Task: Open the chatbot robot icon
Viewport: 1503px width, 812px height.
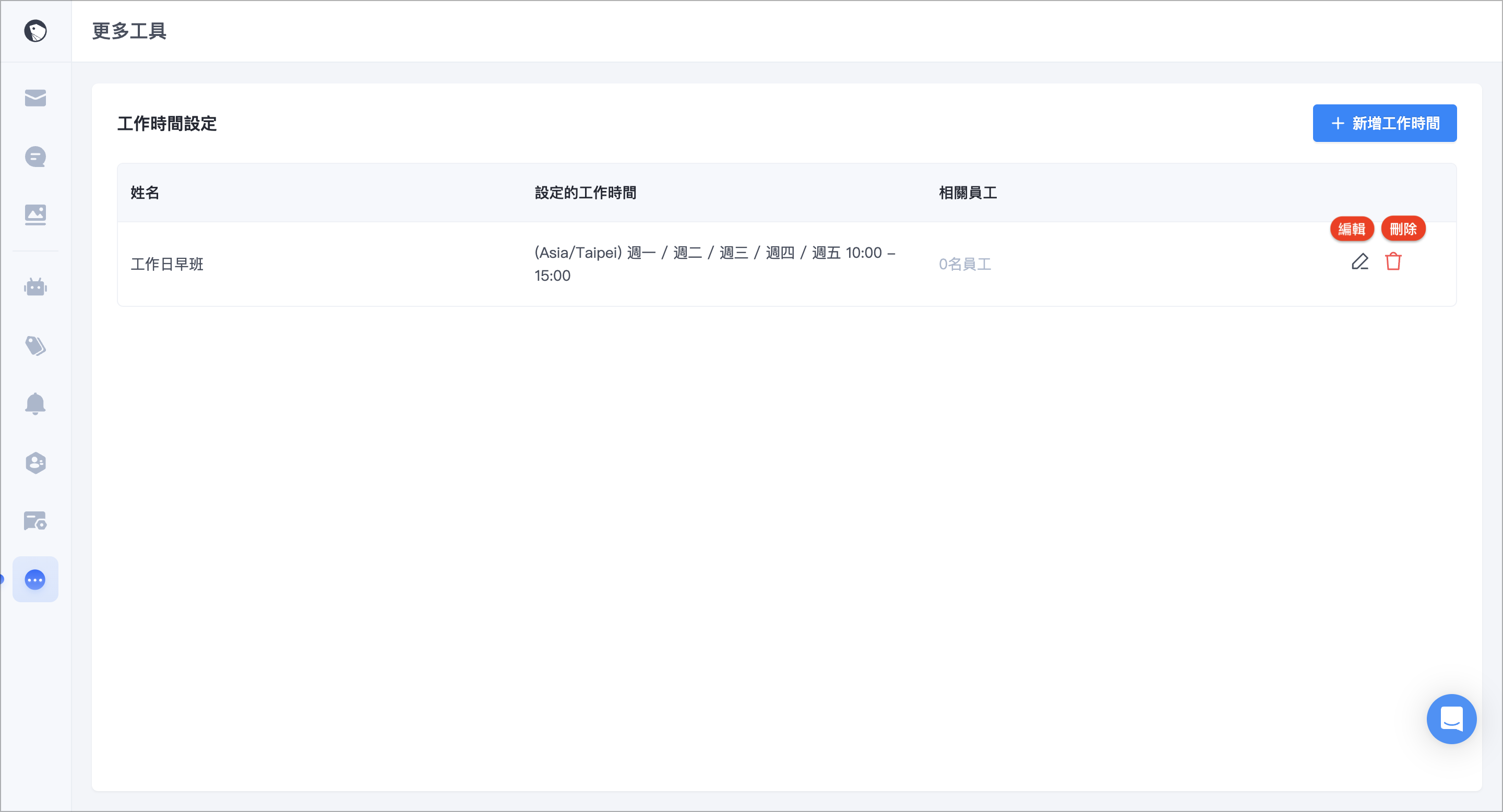Action: click(35, 287)
